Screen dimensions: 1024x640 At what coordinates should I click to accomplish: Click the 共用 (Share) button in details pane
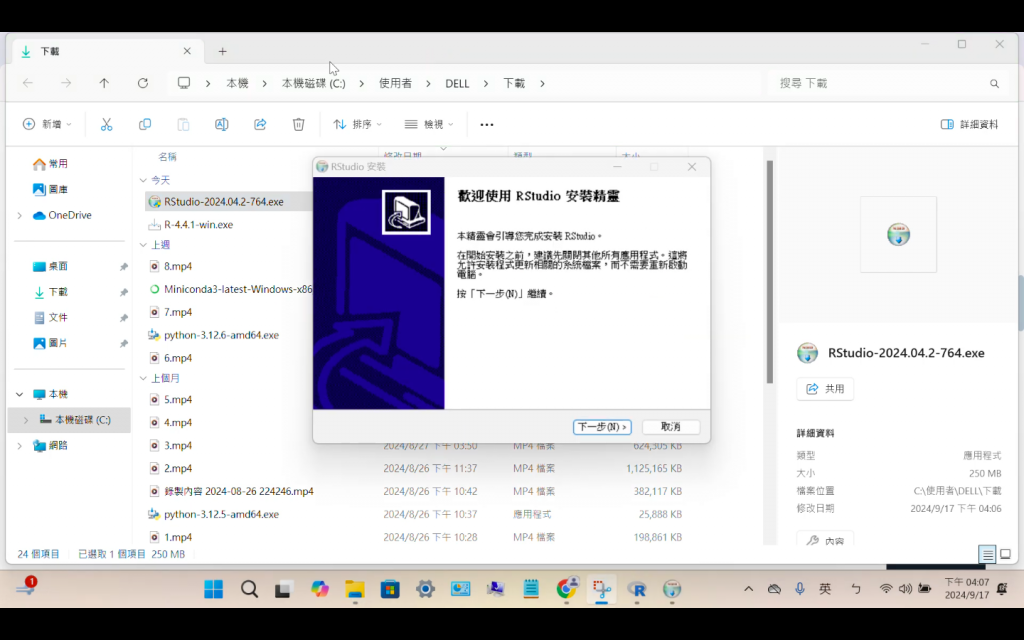[825, 389]
